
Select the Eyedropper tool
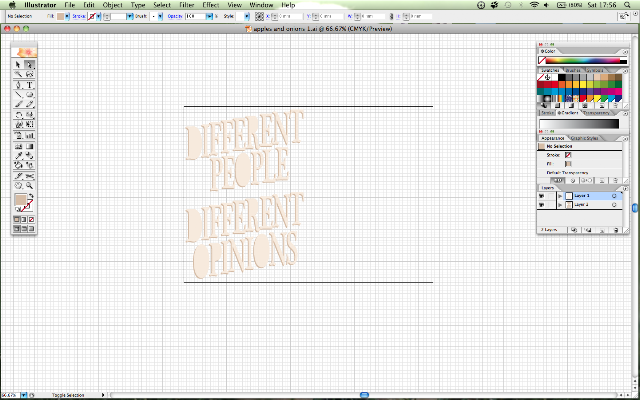(18, 156)
